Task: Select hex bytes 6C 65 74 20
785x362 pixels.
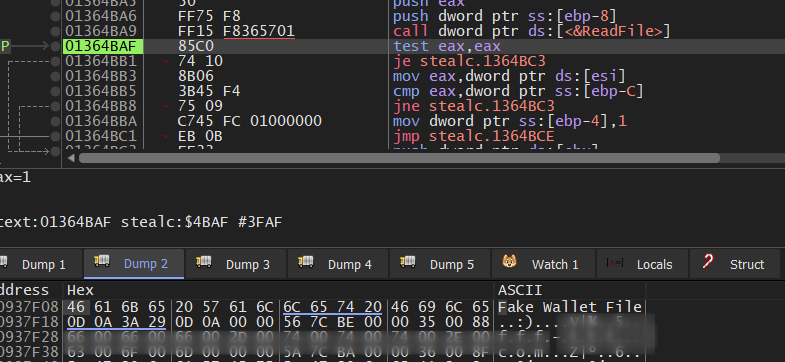Action: [x=332, y=307]
